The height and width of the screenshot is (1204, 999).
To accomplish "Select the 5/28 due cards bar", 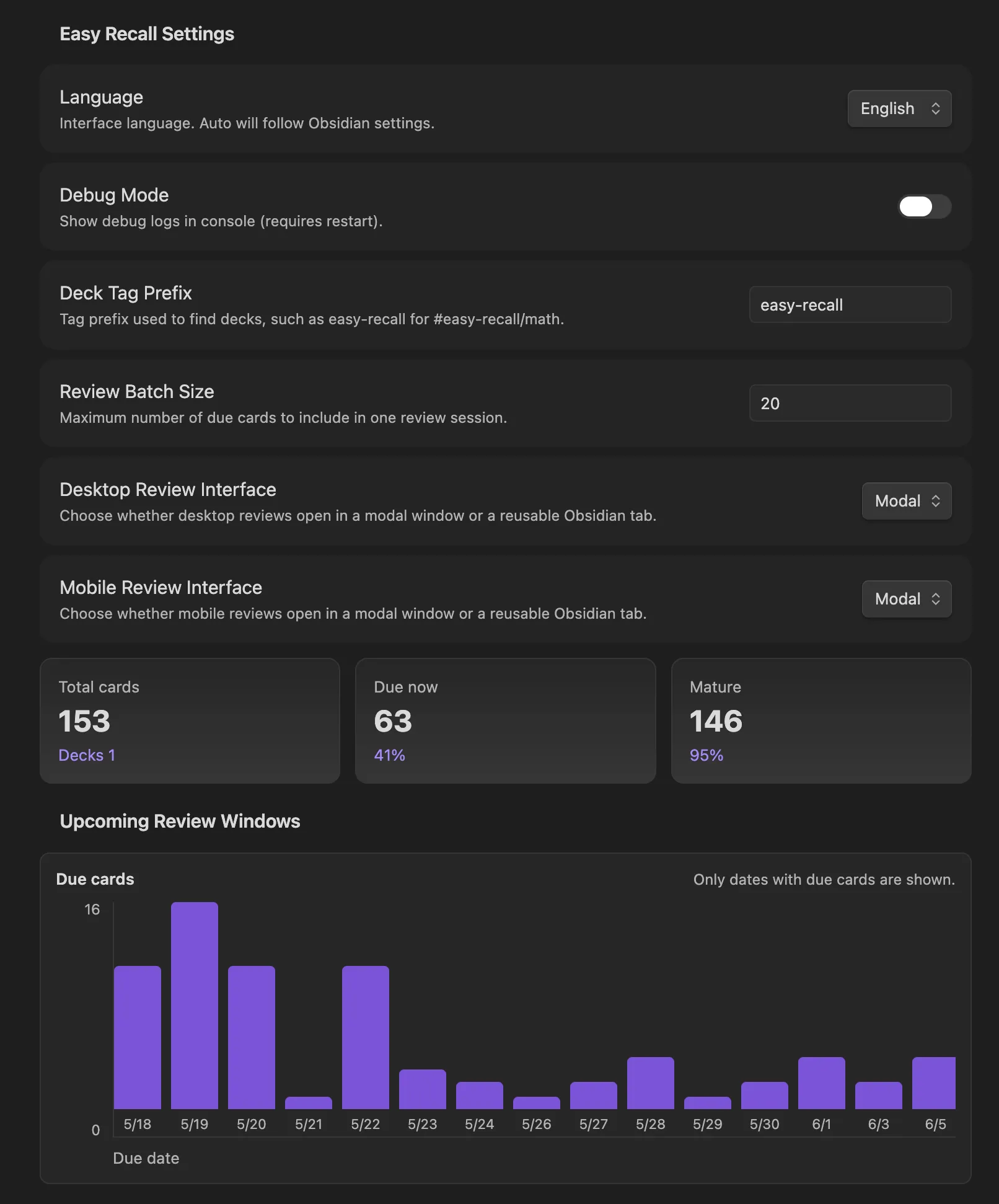I will point(651,1083).
